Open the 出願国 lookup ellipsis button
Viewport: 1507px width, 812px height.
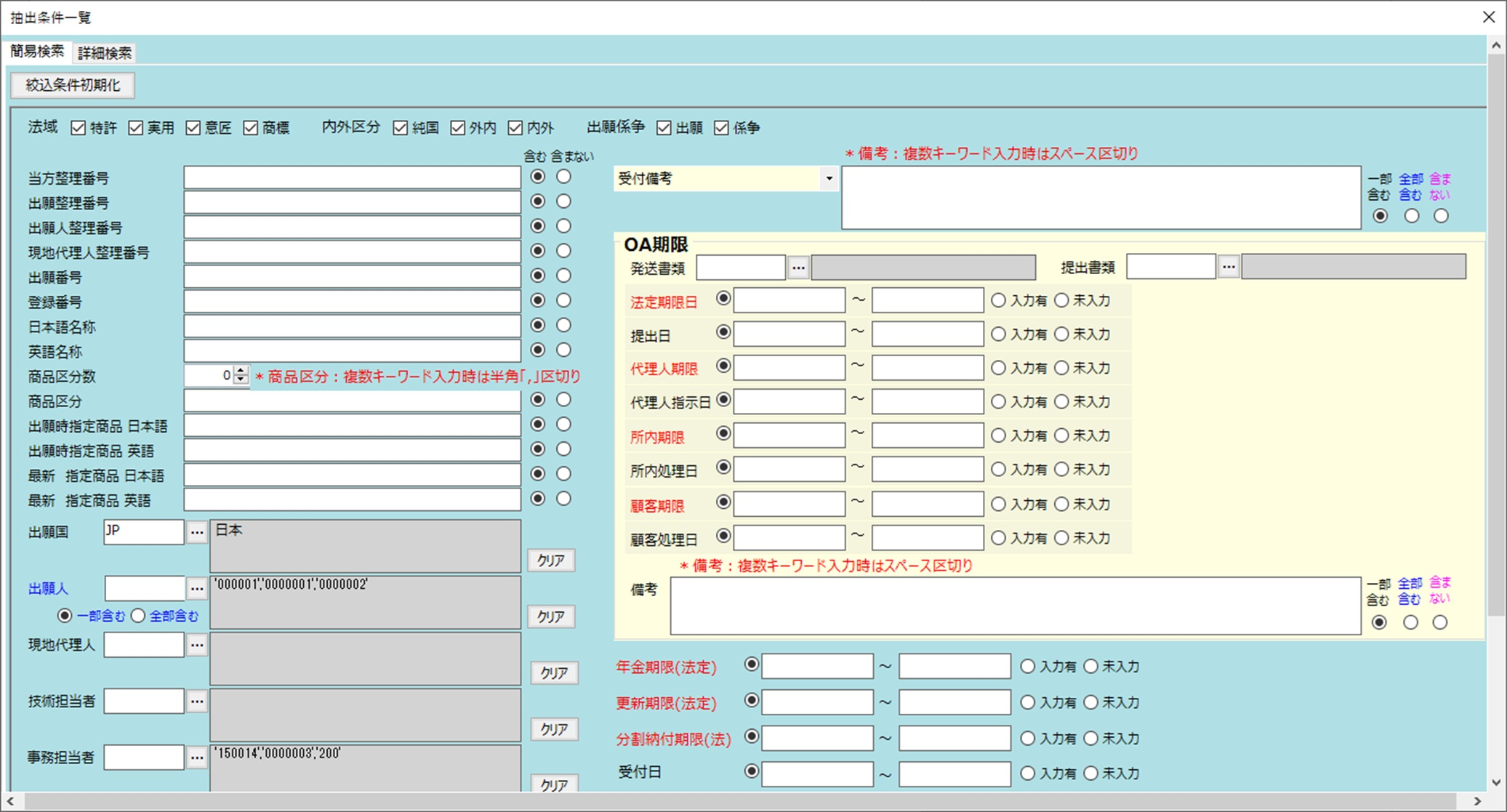[x=196, y=532]
